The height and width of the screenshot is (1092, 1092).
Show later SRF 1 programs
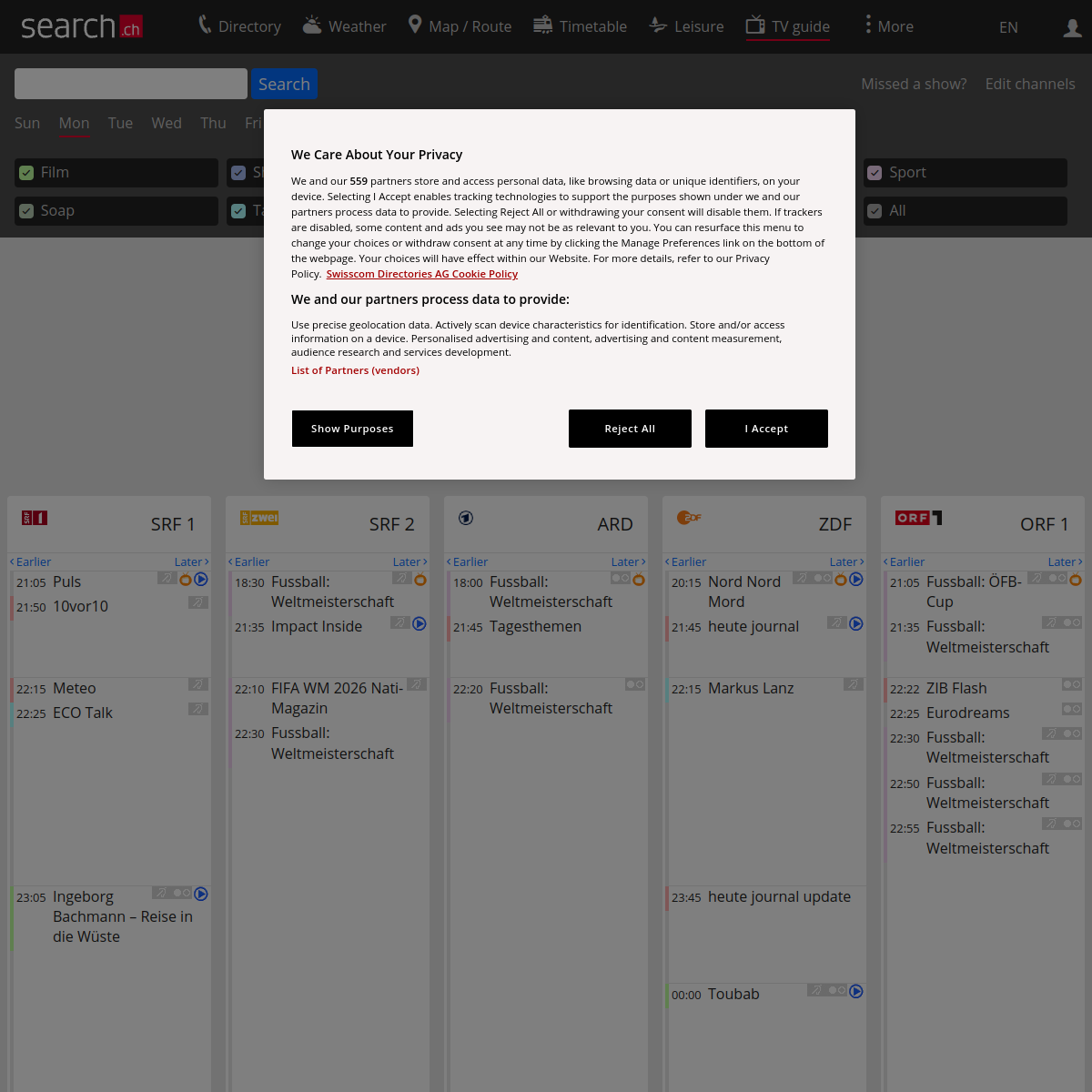192,561
